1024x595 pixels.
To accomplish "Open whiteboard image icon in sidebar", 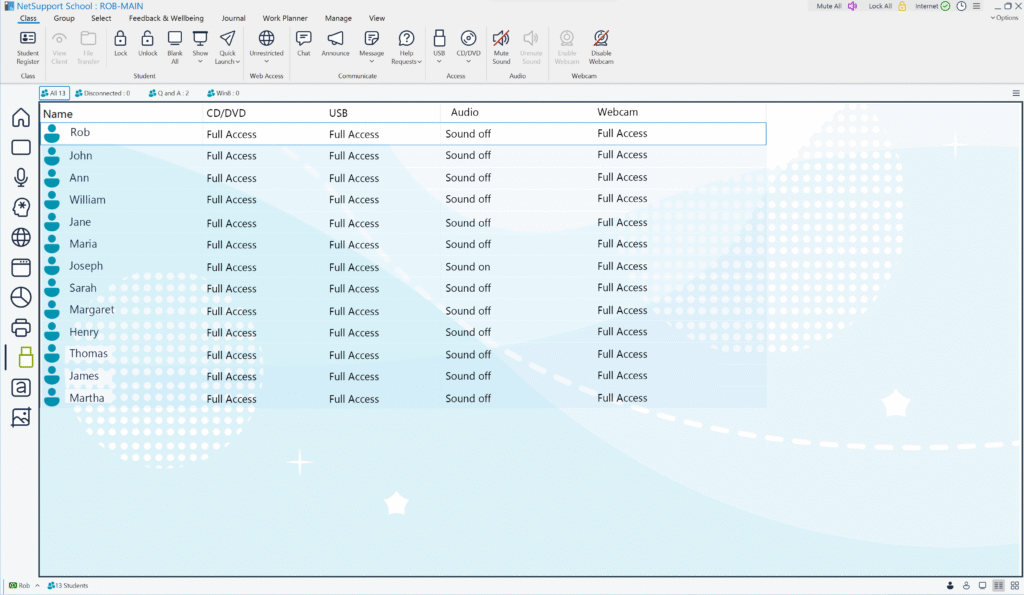I will pyautogui.click(x=21, y=417).
